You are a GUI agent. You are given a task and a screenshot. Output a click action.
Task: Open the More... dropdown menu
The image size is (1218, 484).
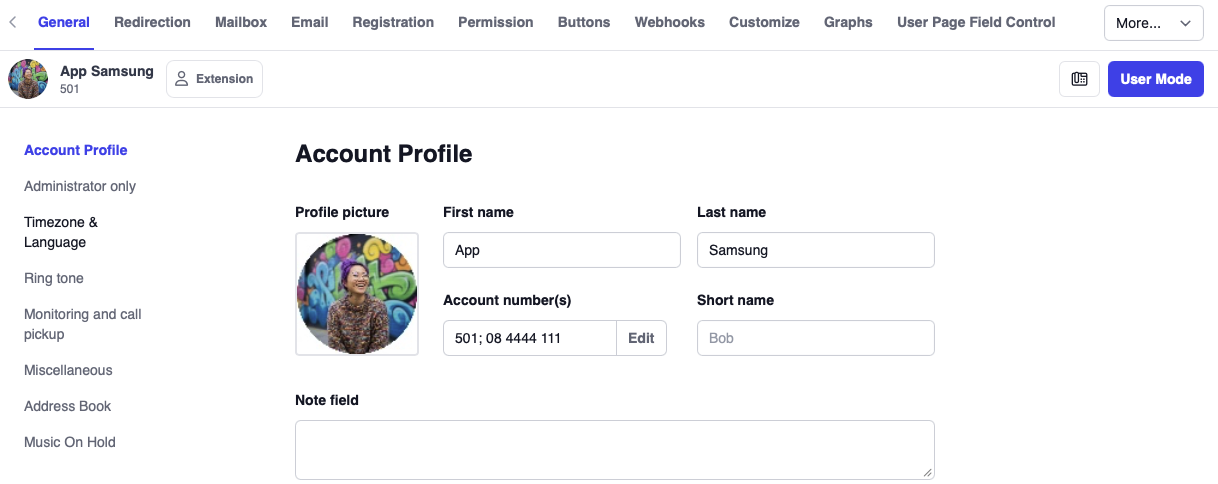(x=1153, y=23)
